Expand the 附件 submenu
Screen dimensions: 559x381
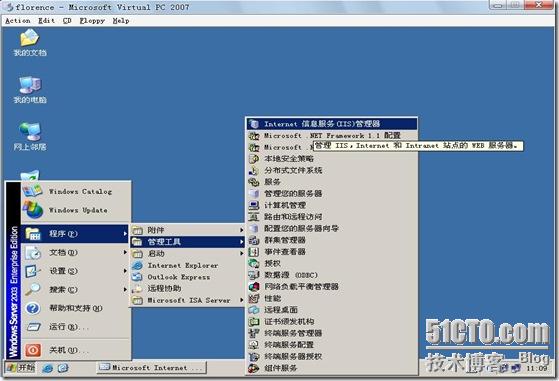click(x=188, y=230)
